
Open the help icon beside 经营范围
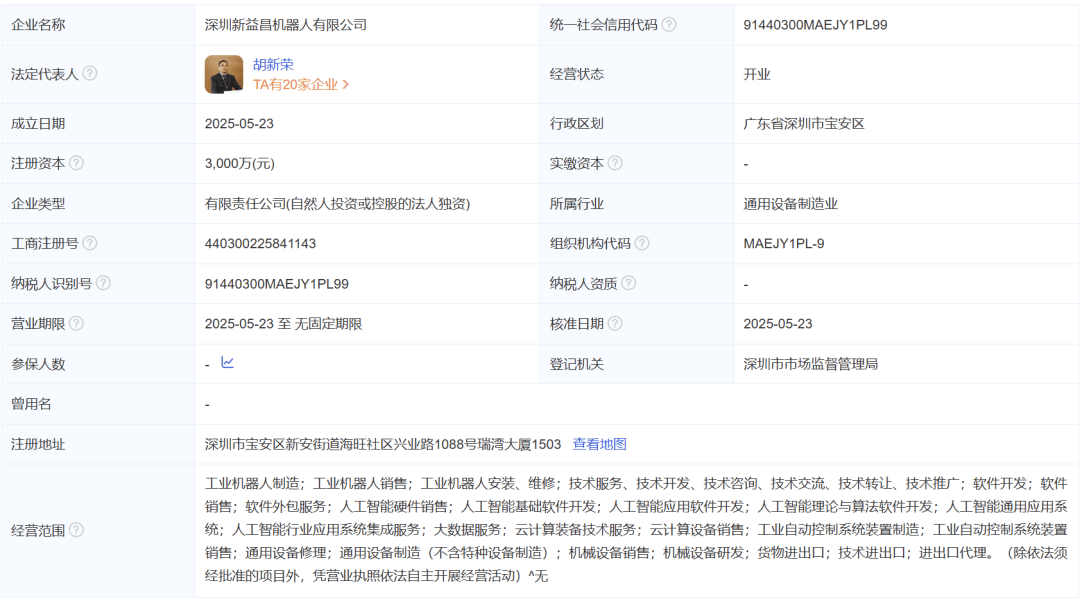coord(76,530)
